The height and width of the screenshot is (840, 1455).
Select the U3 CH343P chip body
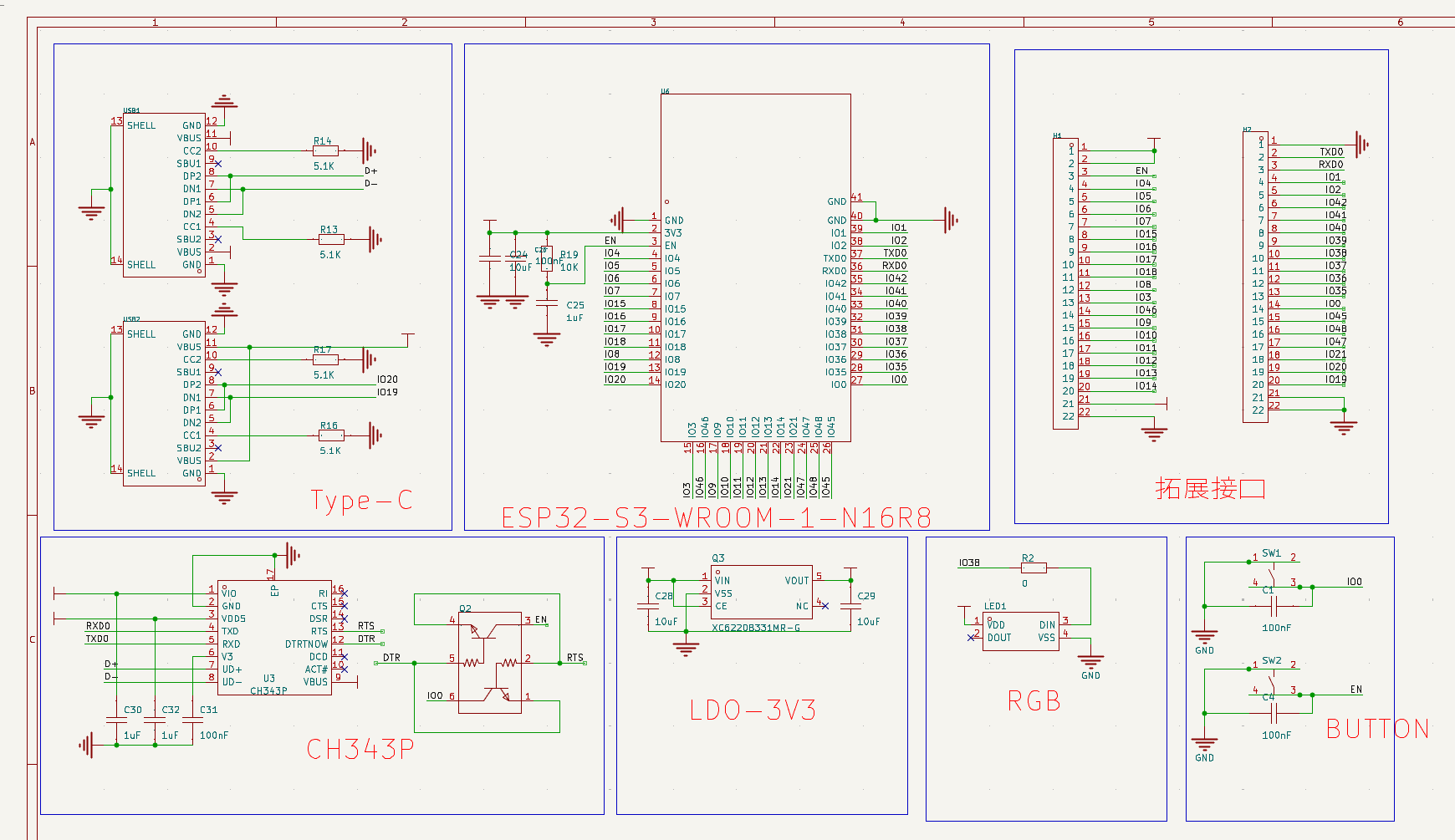coord(274,639)
